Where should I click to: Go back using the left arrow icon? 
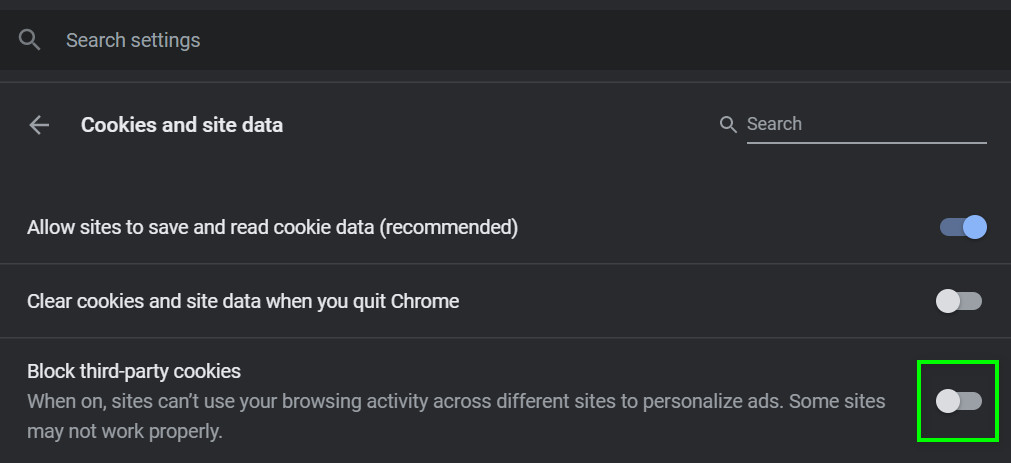(x=39, y=125)
